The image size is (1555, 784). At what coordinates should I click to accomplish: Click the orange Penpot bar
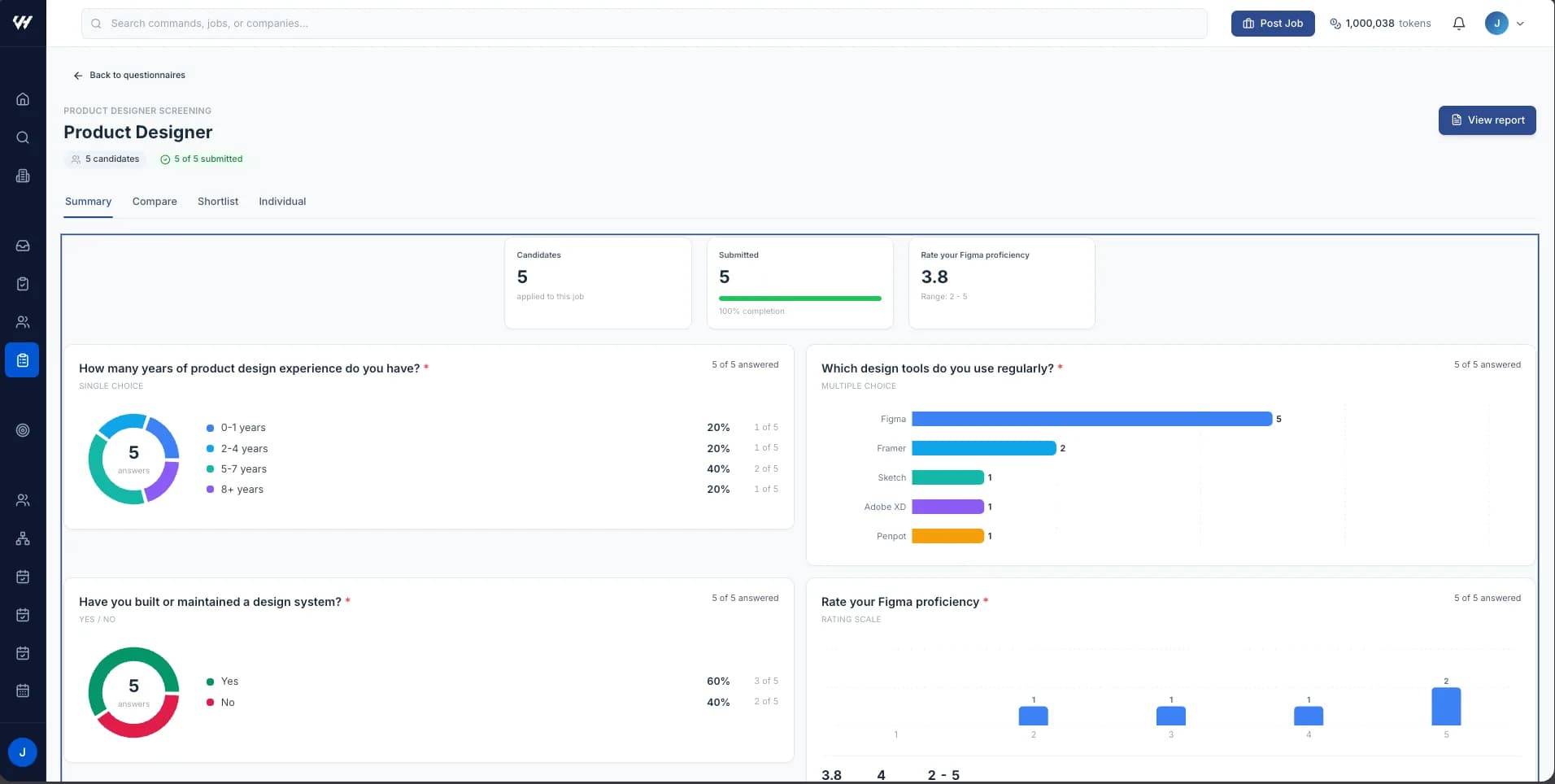point(947,536)
